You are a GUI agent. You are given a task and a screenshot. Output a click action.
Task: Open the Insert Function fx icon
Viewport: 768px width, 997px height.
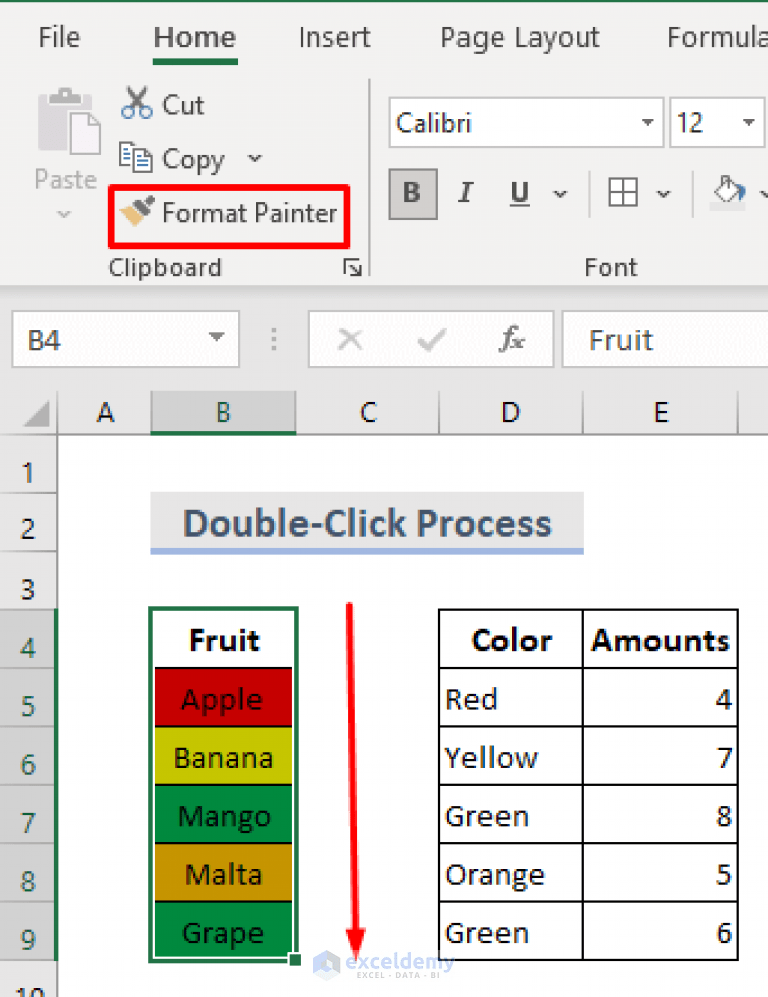512,339
